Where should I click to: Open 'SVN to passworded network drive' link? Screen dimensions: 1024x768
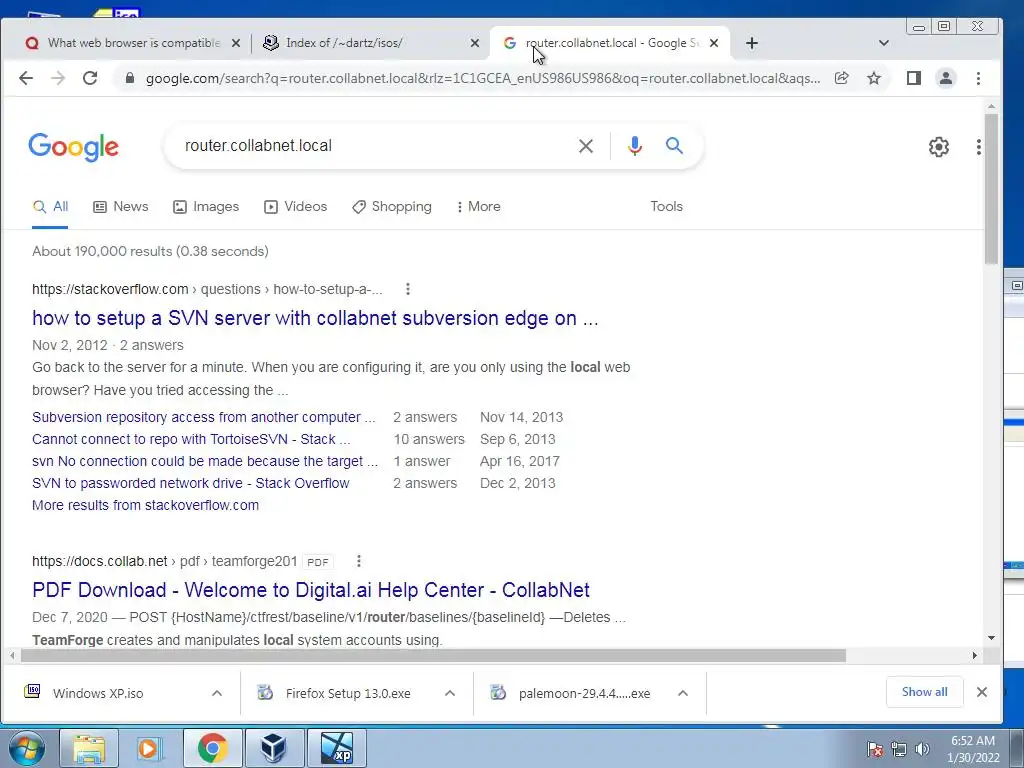pos(191,483)
